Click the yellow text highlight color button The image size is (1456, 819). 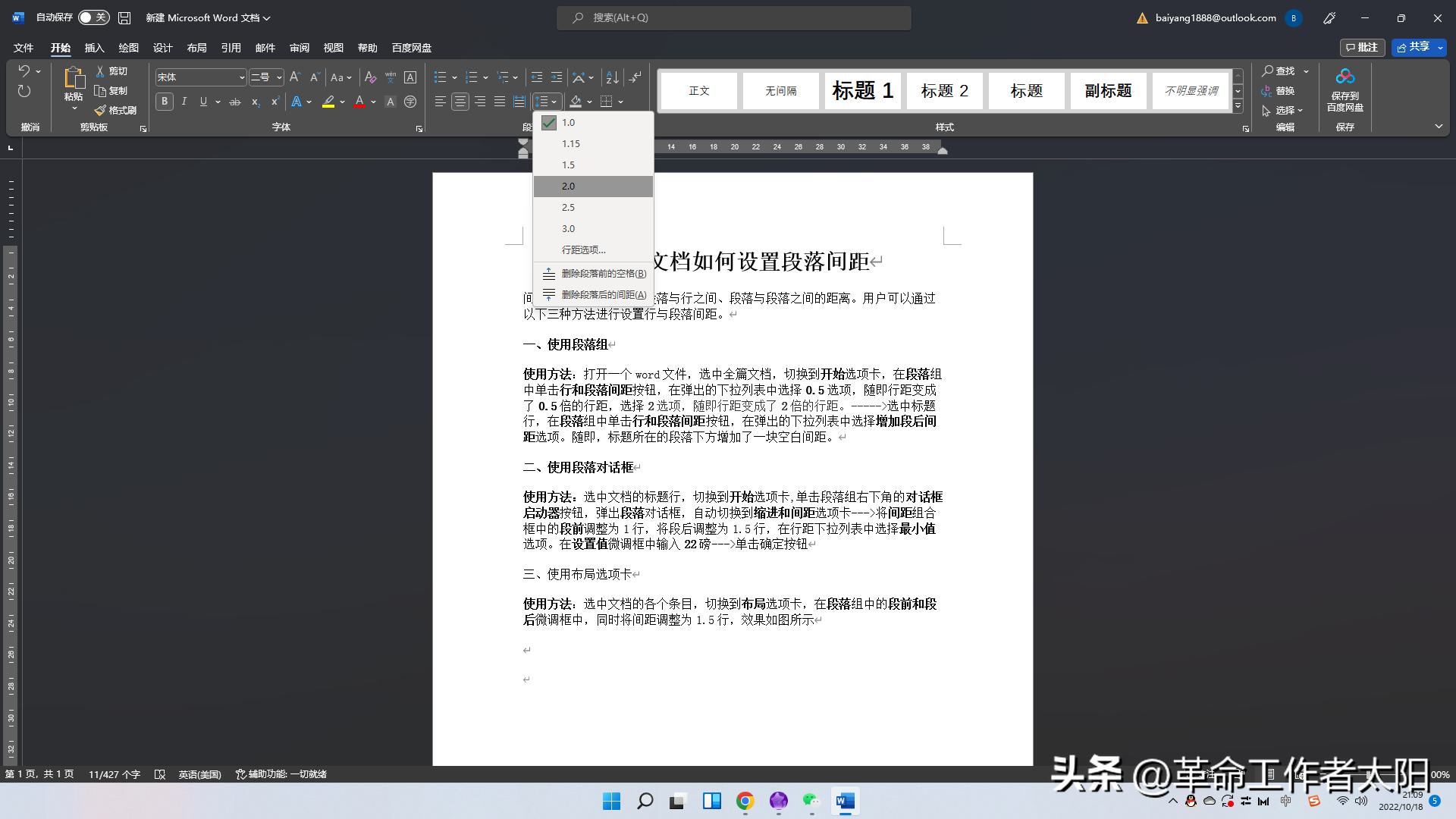(x=328, y=102)
